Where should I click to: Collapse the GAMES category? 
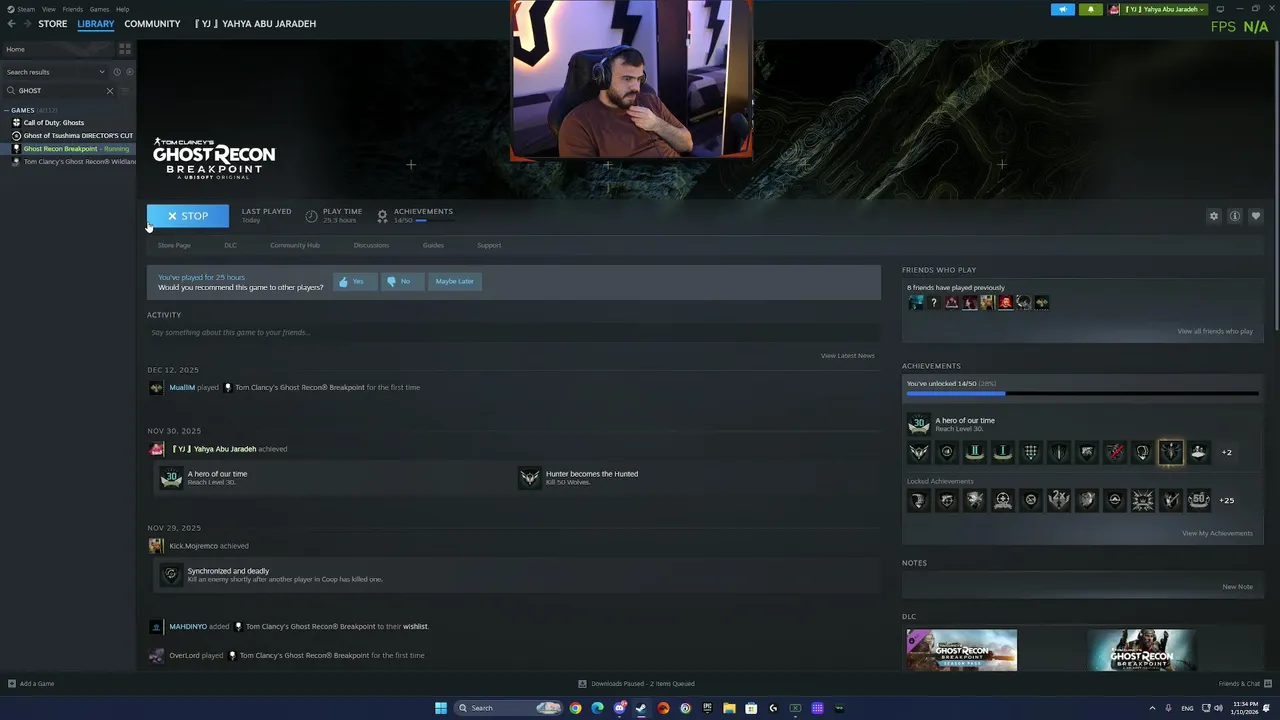7,110
